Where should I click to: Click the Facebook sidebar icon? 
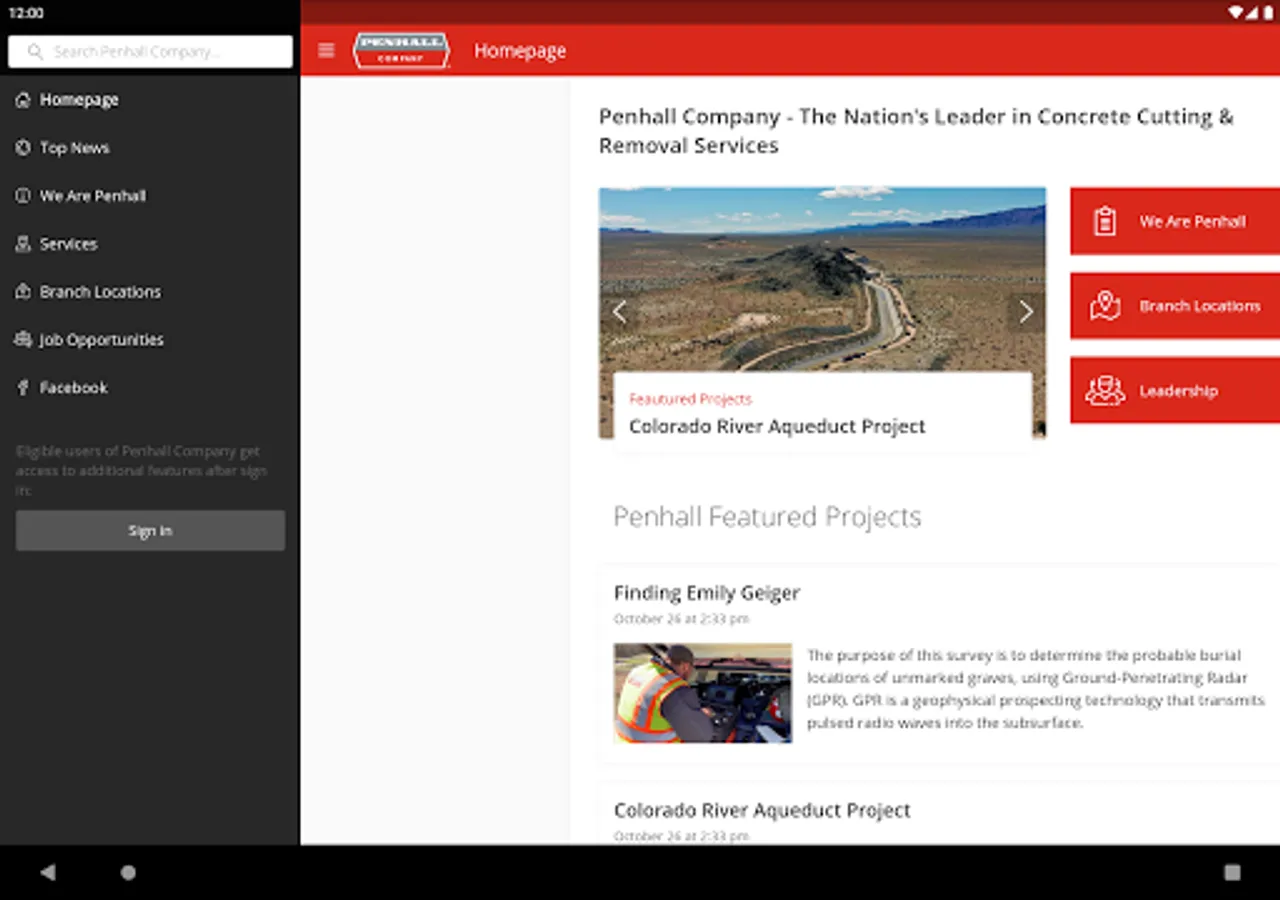pos(23,388)
